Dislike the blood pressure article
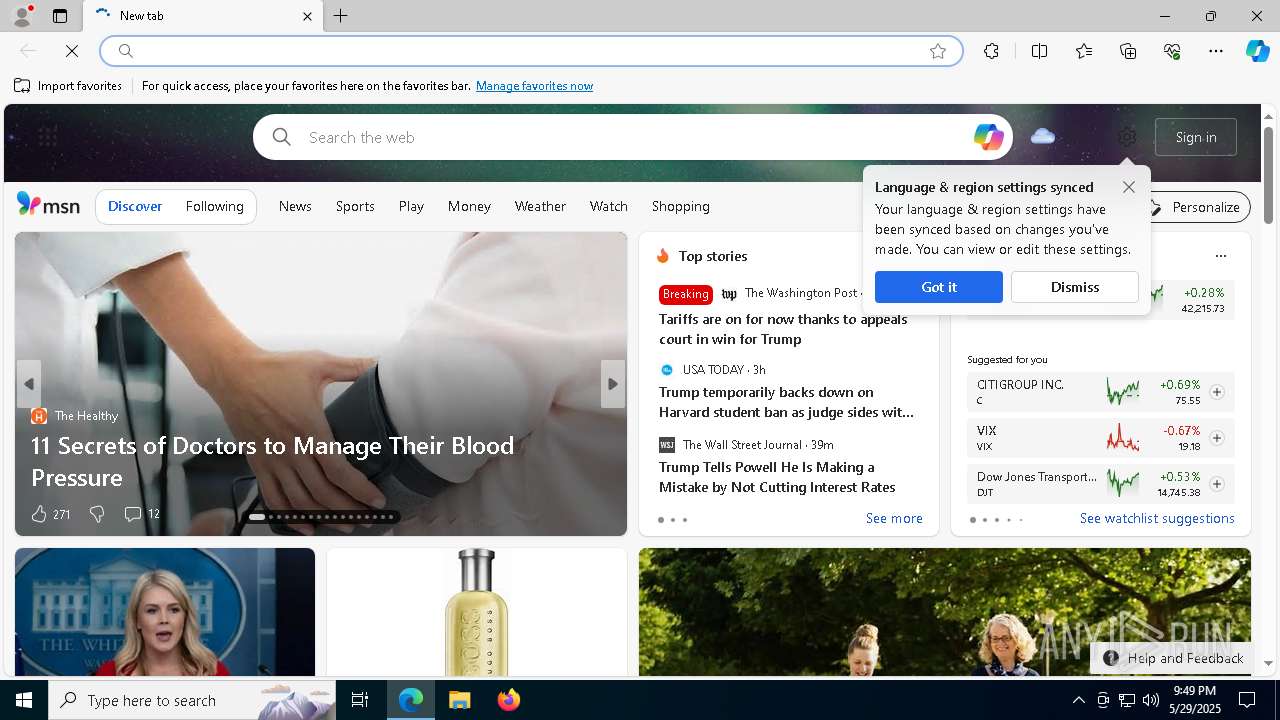This screenshot has width=1280, height=720. point(97,514)
